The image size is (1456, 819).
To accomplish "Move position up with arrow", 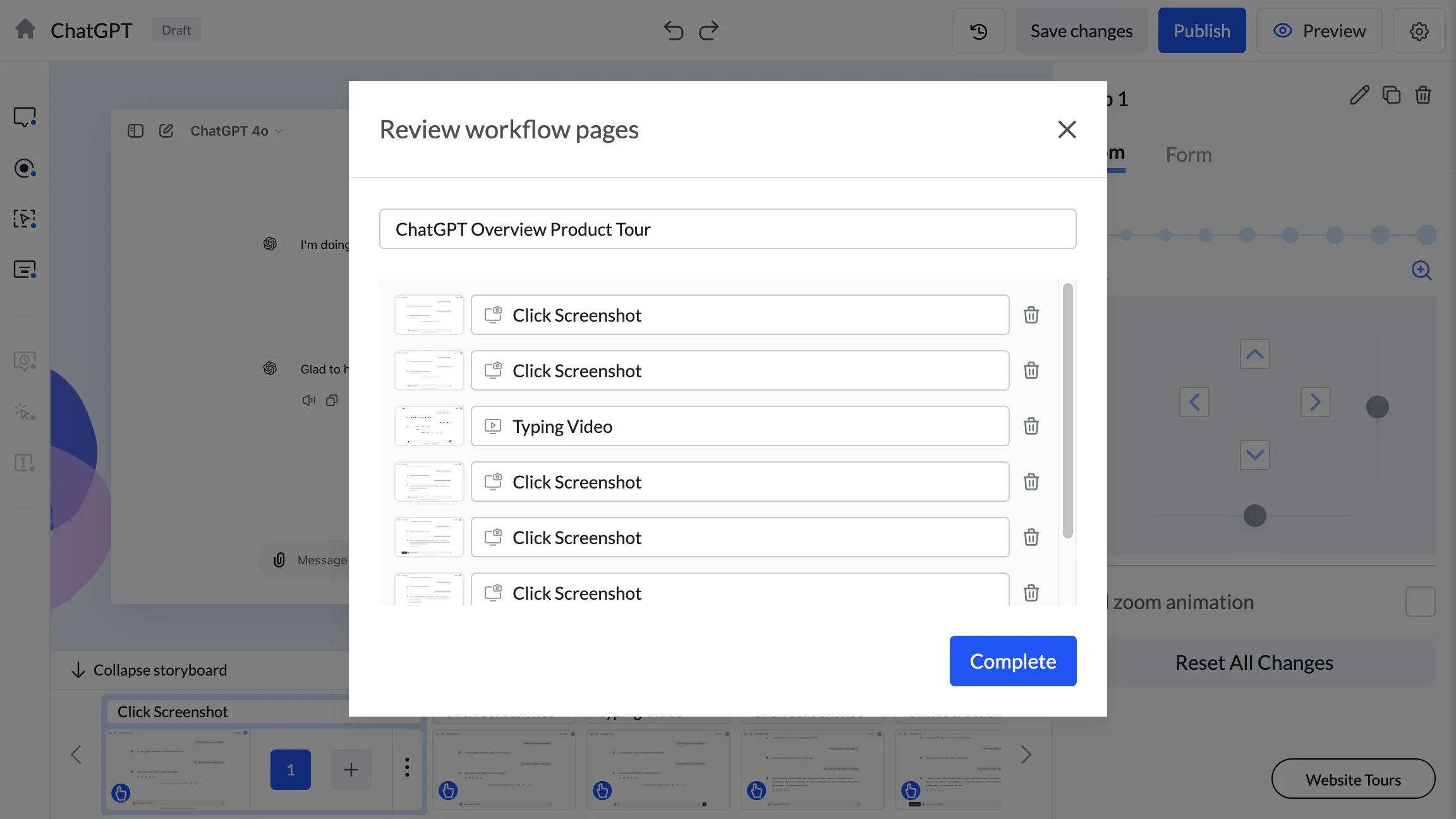I will pos(1254,354).
